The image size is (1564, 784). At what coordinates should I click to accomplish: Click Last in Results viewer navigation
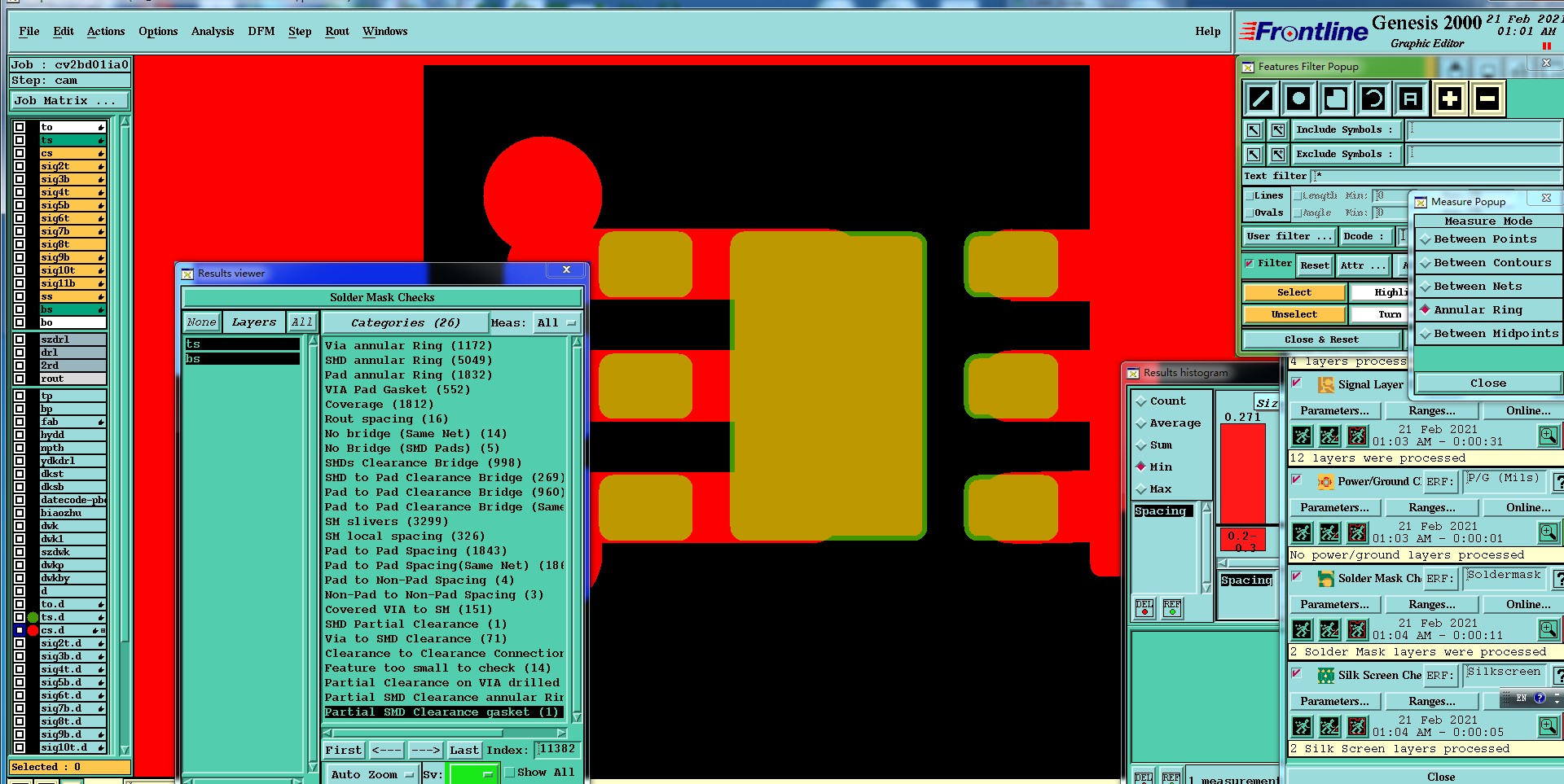464,751
